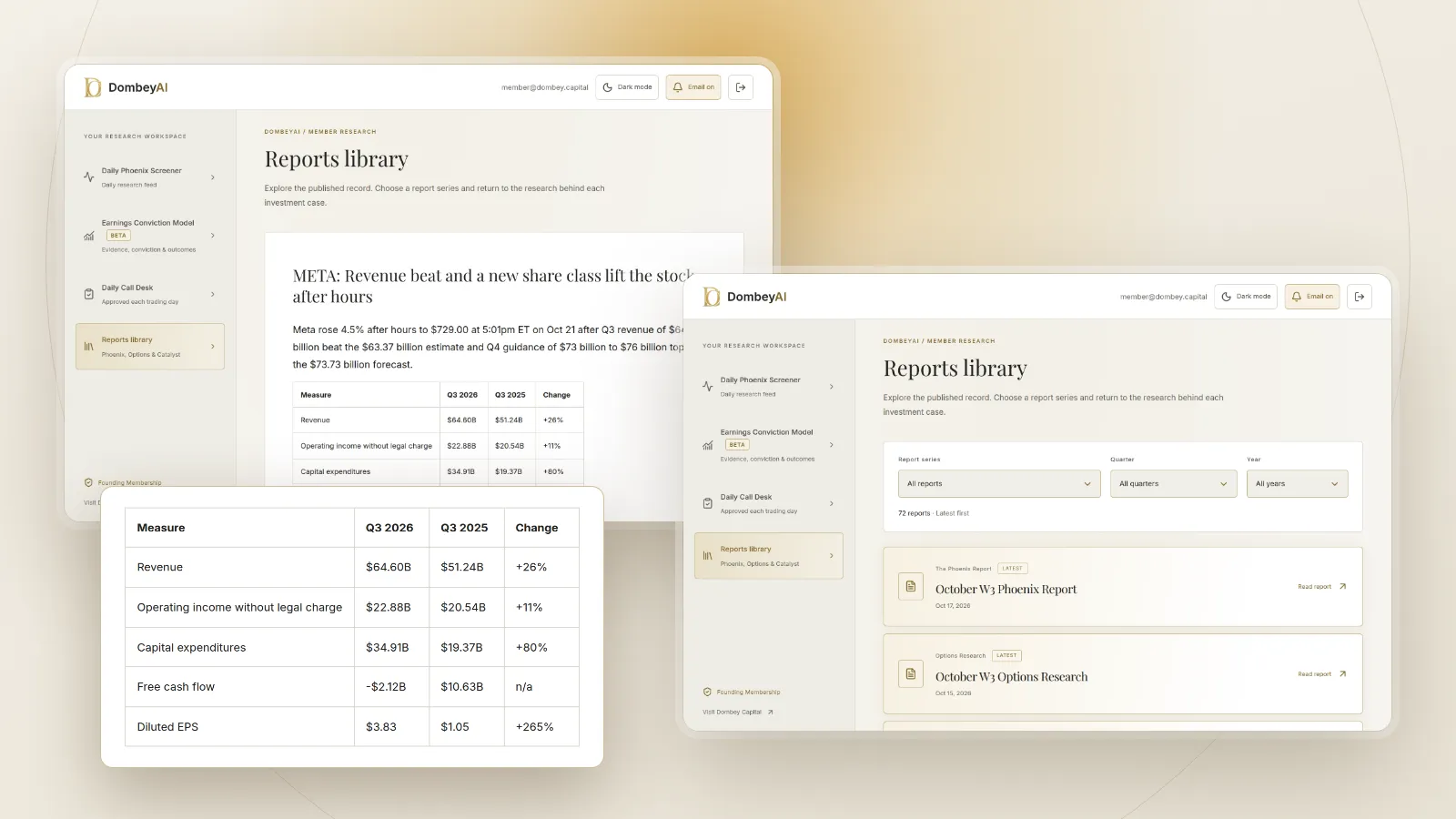Click the 72 reports · Latest first text

(x=934, y=513)
